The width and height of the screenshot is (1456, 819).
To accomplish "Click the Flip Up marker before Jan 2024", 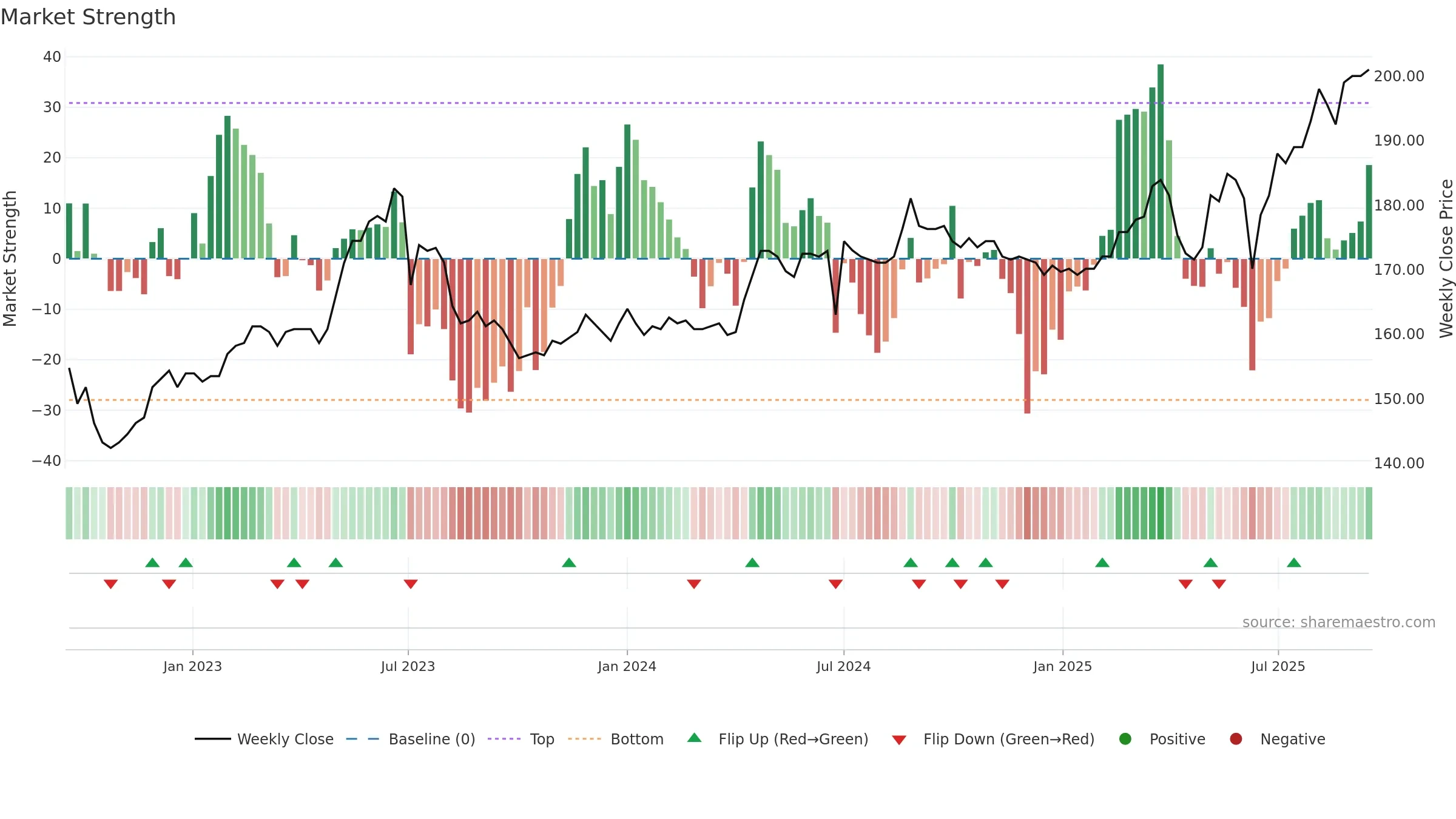I will [569, 562].
